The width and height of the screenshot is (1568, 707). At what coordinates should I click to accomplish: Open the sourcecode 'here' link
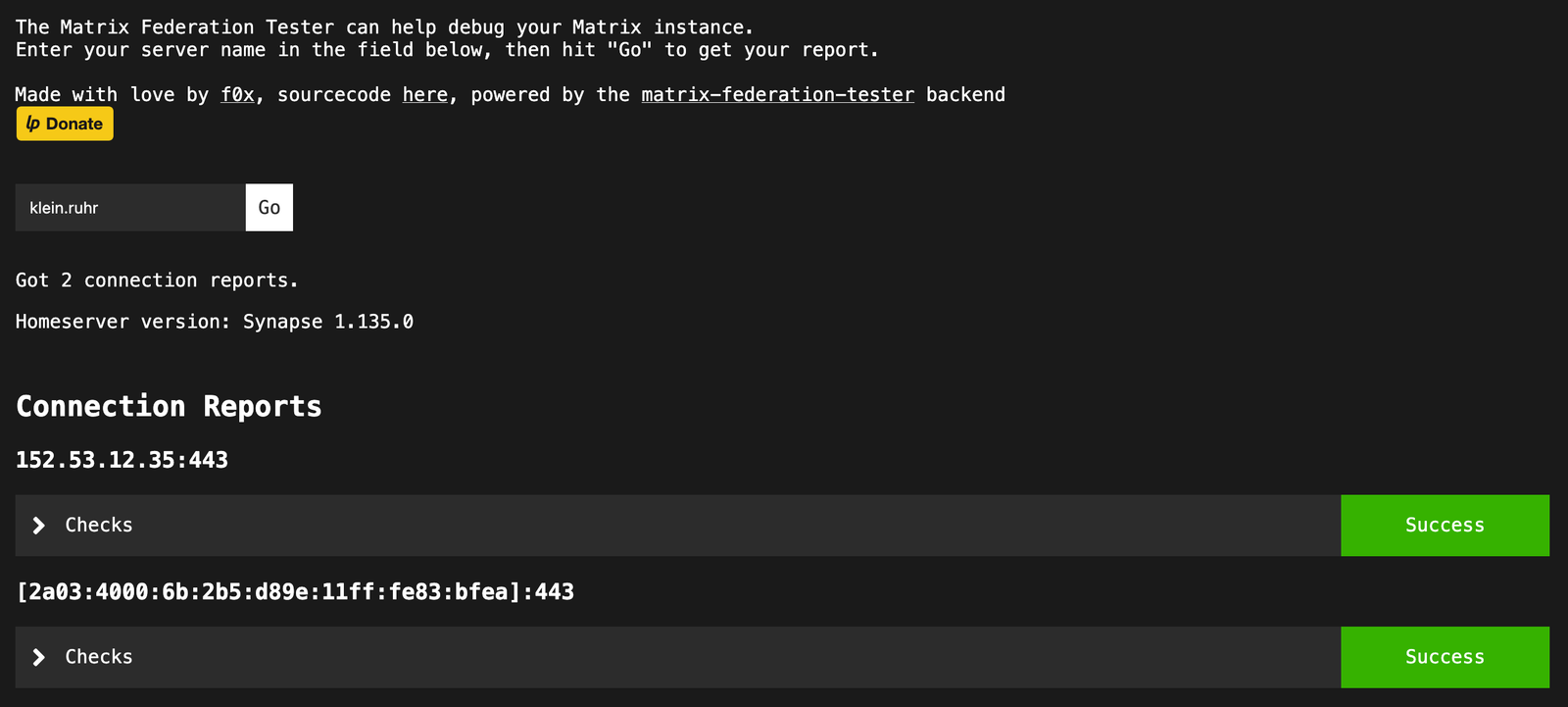[425, 94]
